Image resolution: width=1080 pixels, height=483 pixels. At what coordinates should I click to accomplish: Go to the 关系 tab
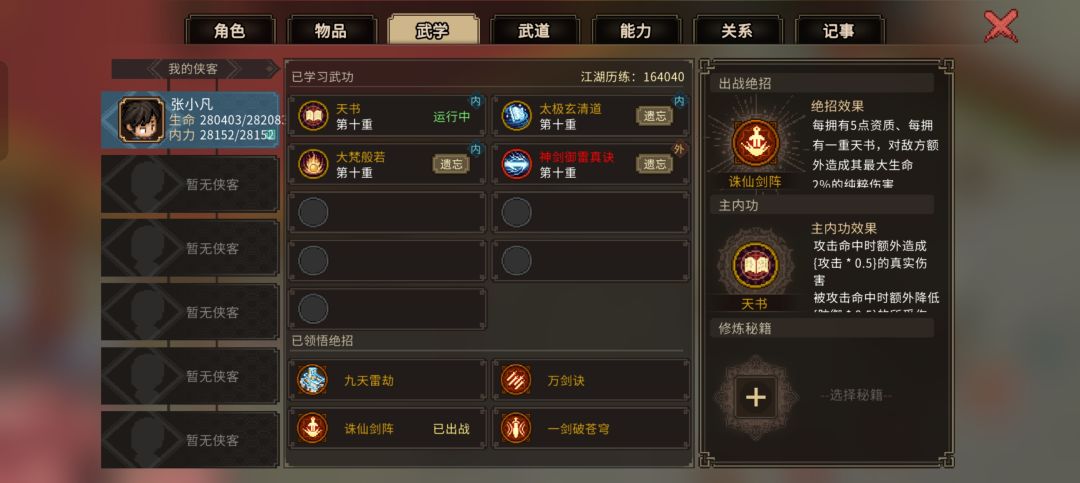point(737,31)
